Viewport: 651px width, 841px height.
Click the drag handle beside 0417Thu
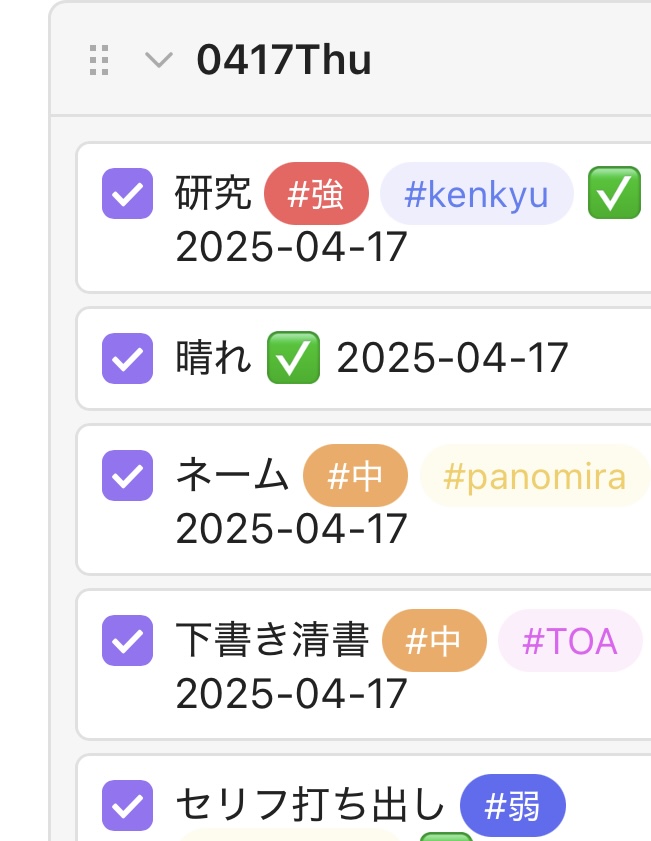point(99,60)
